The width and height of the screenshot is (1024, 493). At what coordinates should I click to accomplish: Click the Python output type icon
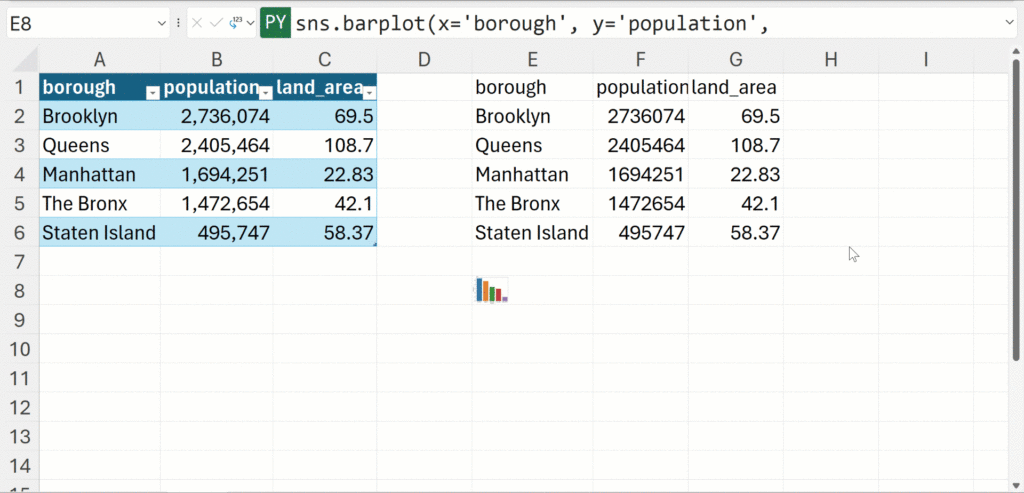tap(235, 24)
